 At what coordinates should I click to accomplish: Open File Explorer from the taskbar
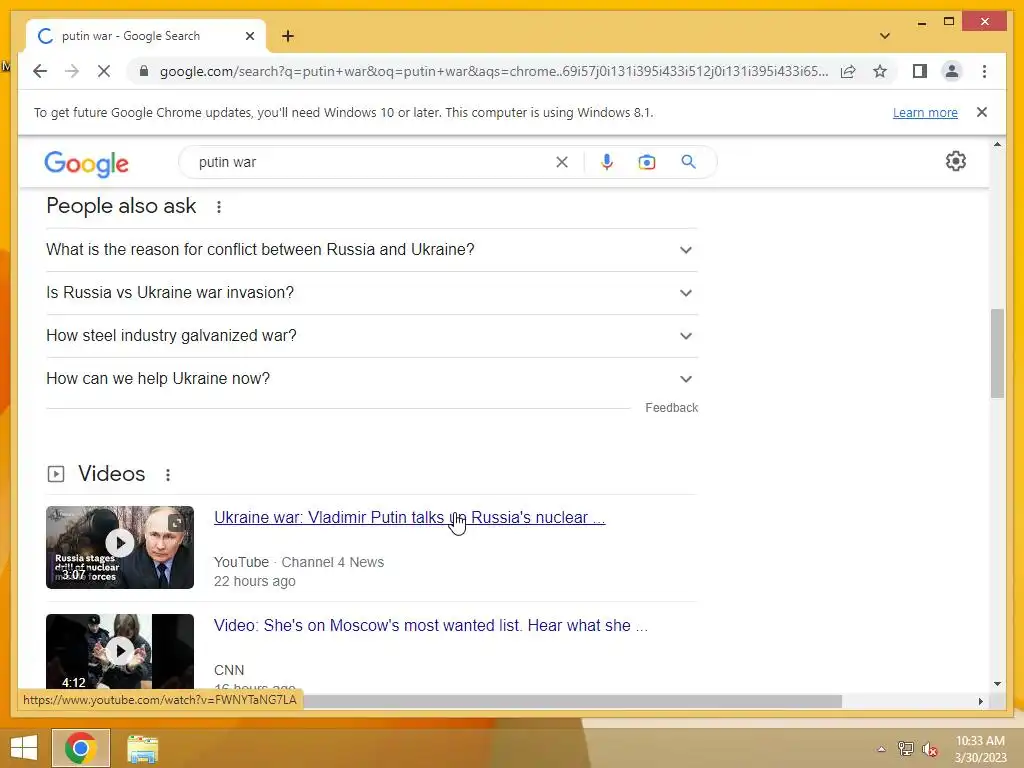click(142, 749)
